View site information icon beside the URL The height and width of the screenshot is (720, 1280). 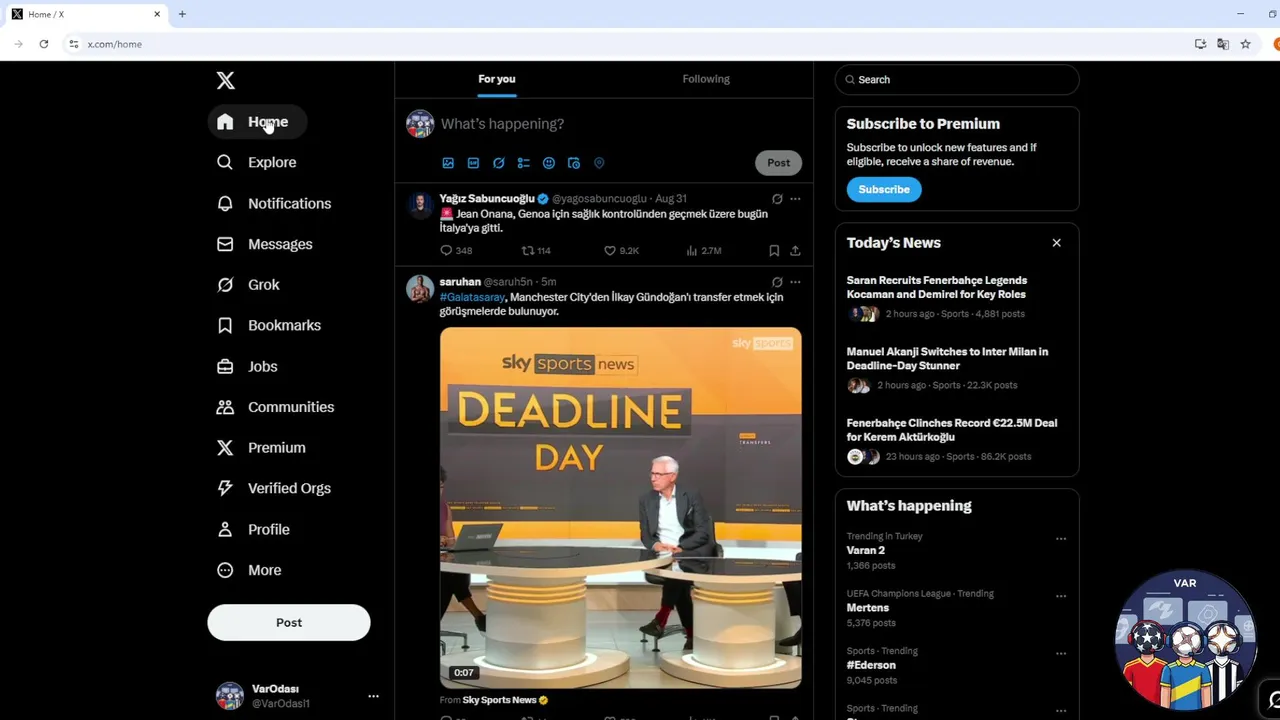tap(73, 44)
